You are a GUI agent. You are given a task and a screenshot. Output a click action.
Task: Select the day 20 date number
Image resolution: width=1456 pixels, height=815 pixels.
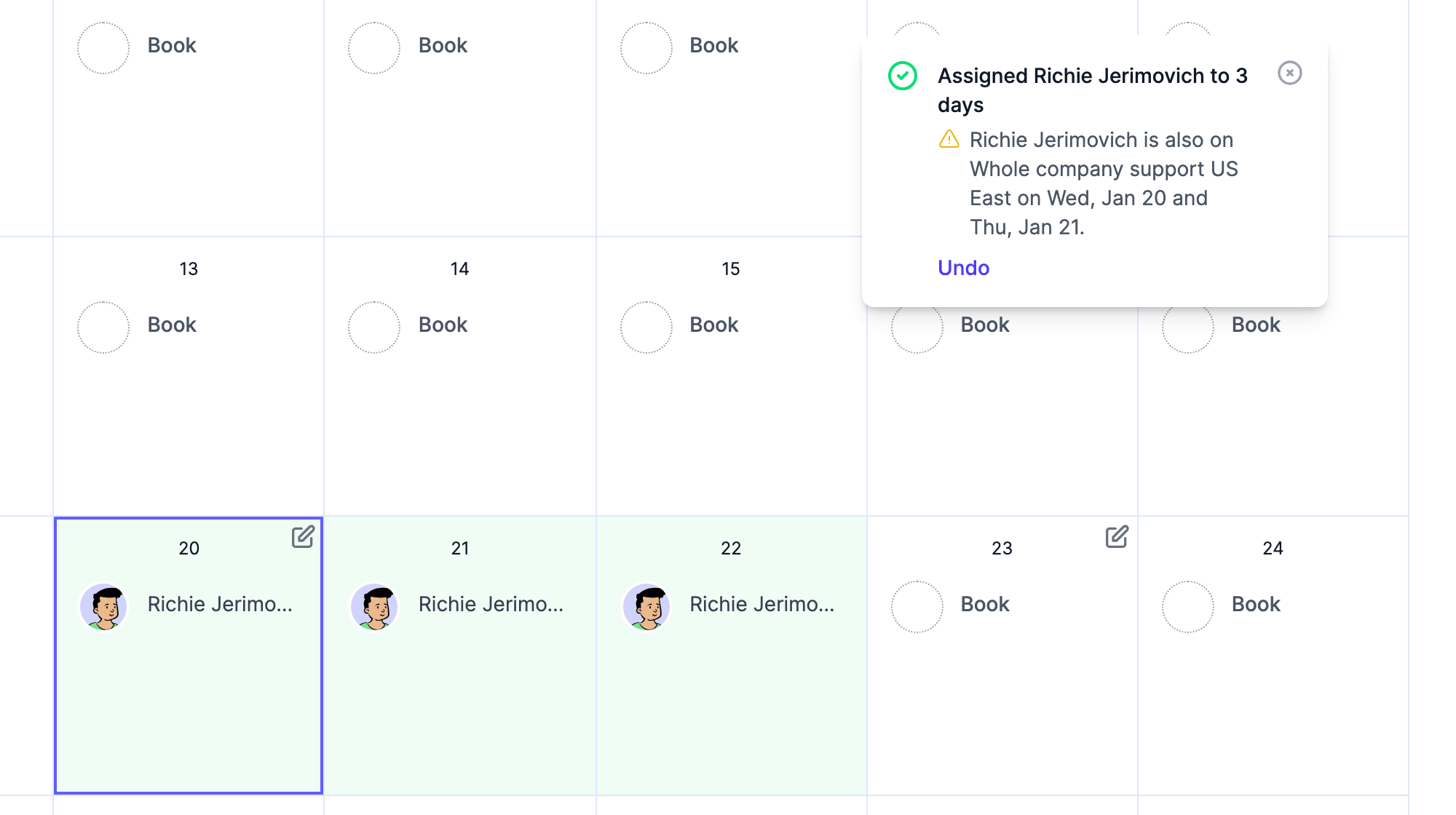189,548
